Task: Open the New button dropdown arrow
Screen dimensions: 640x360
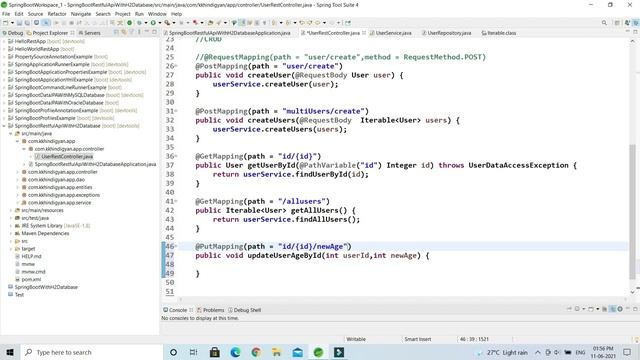Action: 12,23
